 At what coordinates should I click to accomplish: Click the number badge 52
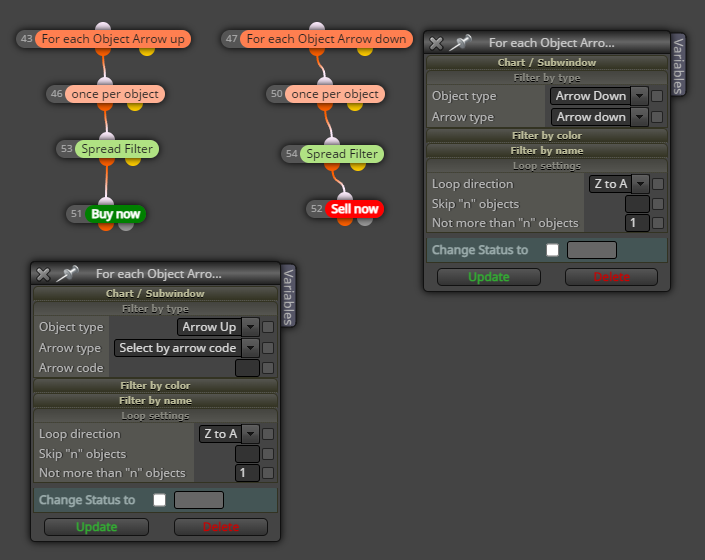317,209
